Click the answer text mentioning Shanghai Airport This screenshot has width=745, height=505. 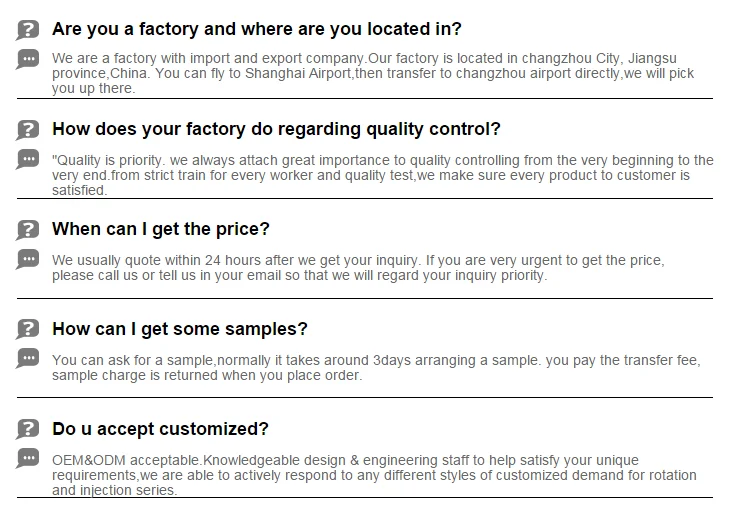point(372,74)
